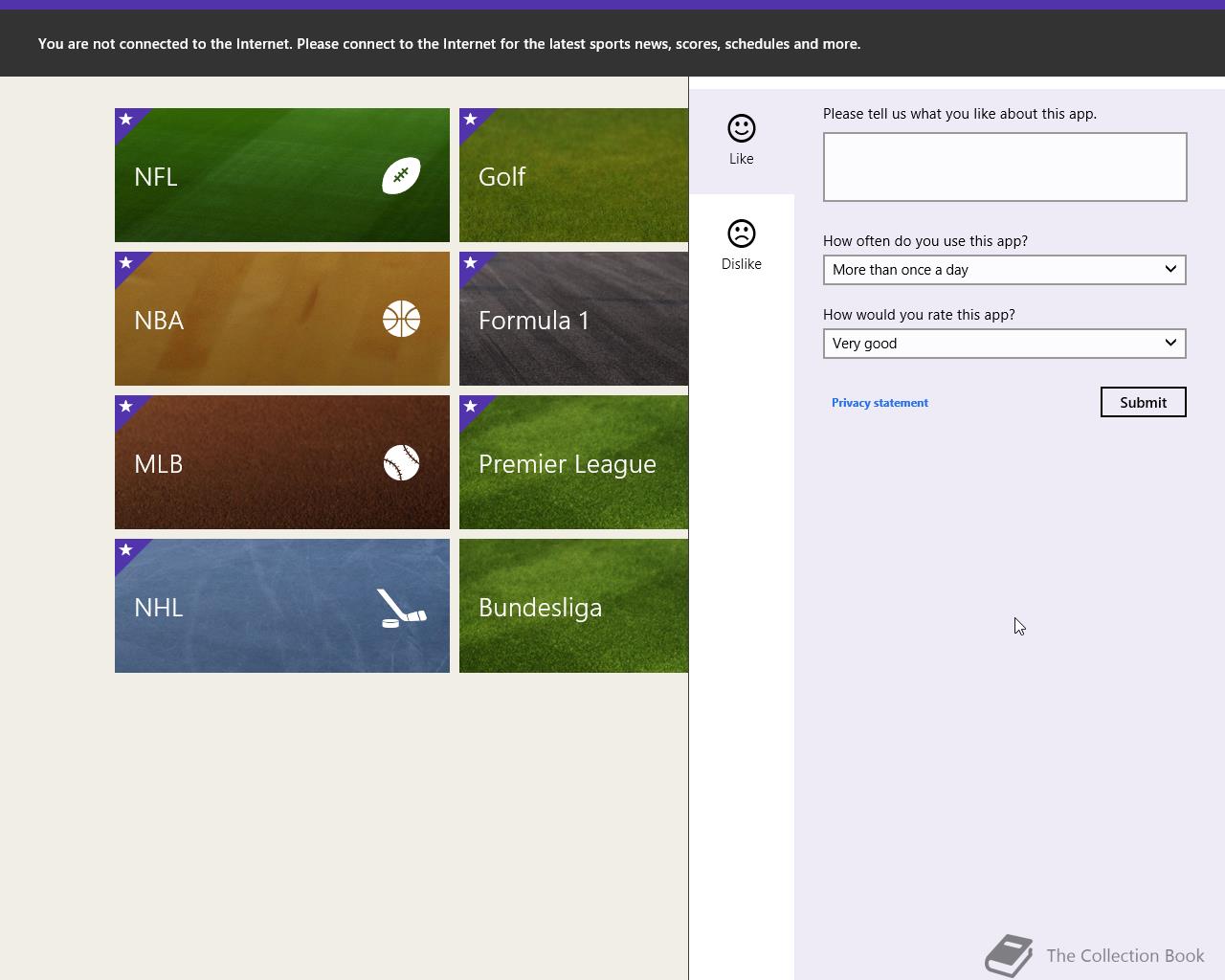The height and width of the screenshot is (980, 1225).
Task: Toggle the favorite star on the Golf tile
Action: coord(471,120)
